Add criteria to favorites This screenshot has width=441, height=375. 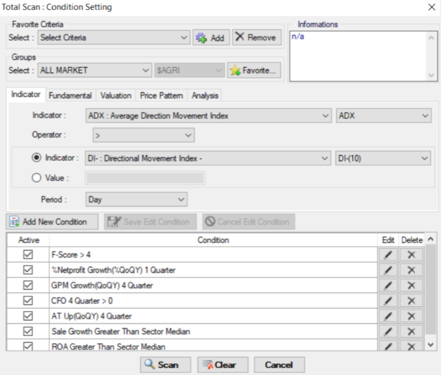click(x=211, y=38)
